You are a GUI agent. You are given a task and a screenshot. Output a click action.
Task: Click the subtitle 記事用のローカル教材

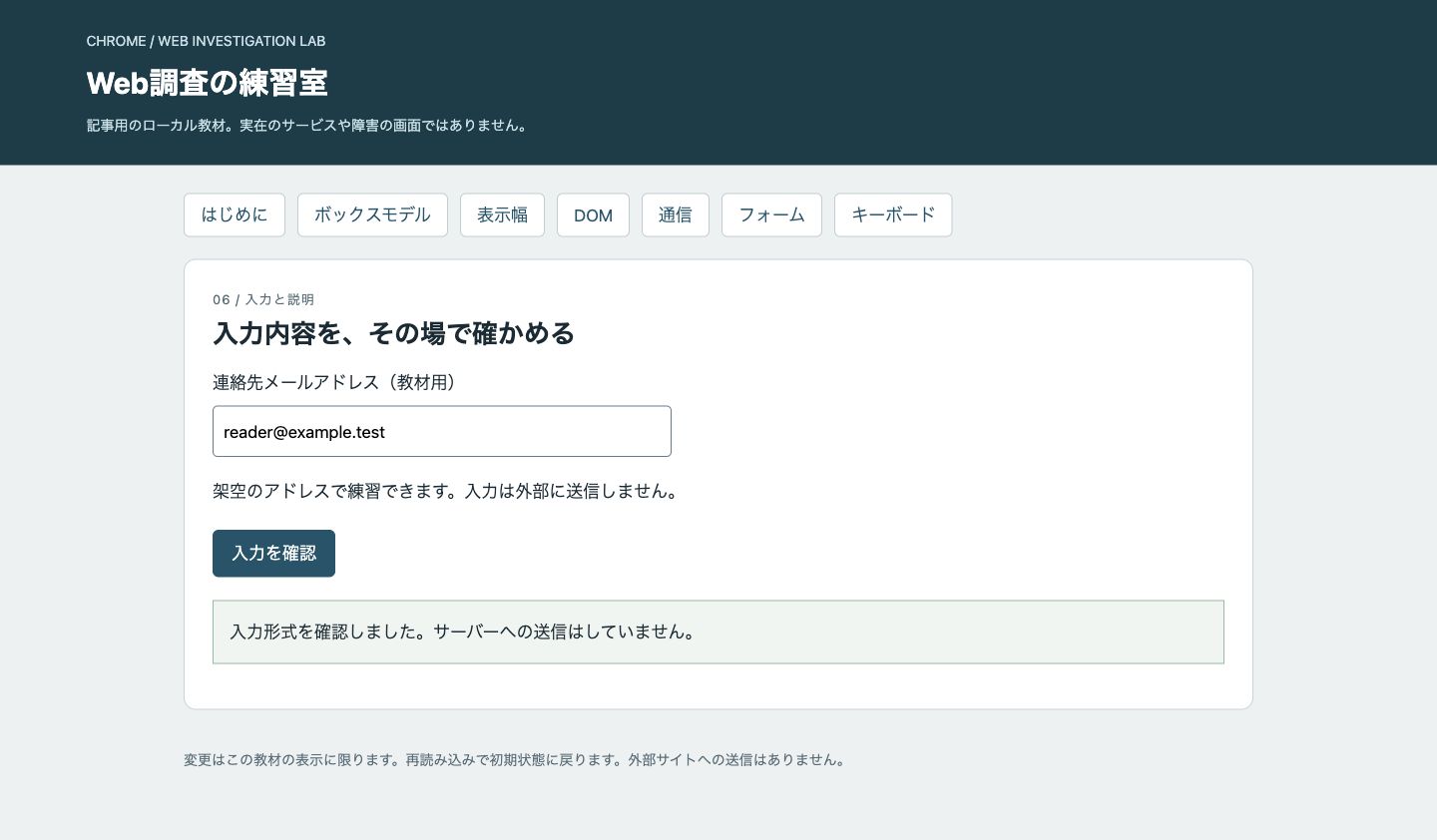309,126
